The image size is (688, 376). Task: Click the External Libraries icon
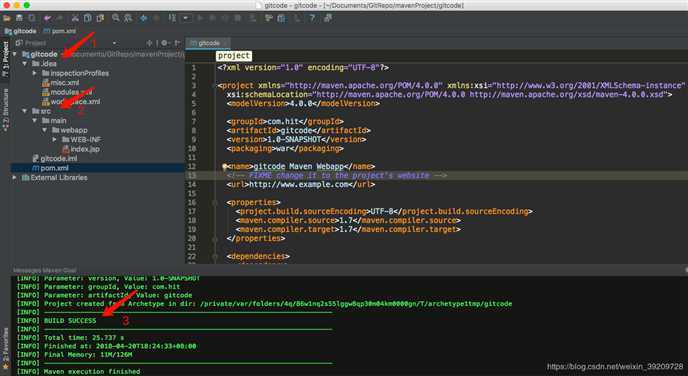coord(25,178)
